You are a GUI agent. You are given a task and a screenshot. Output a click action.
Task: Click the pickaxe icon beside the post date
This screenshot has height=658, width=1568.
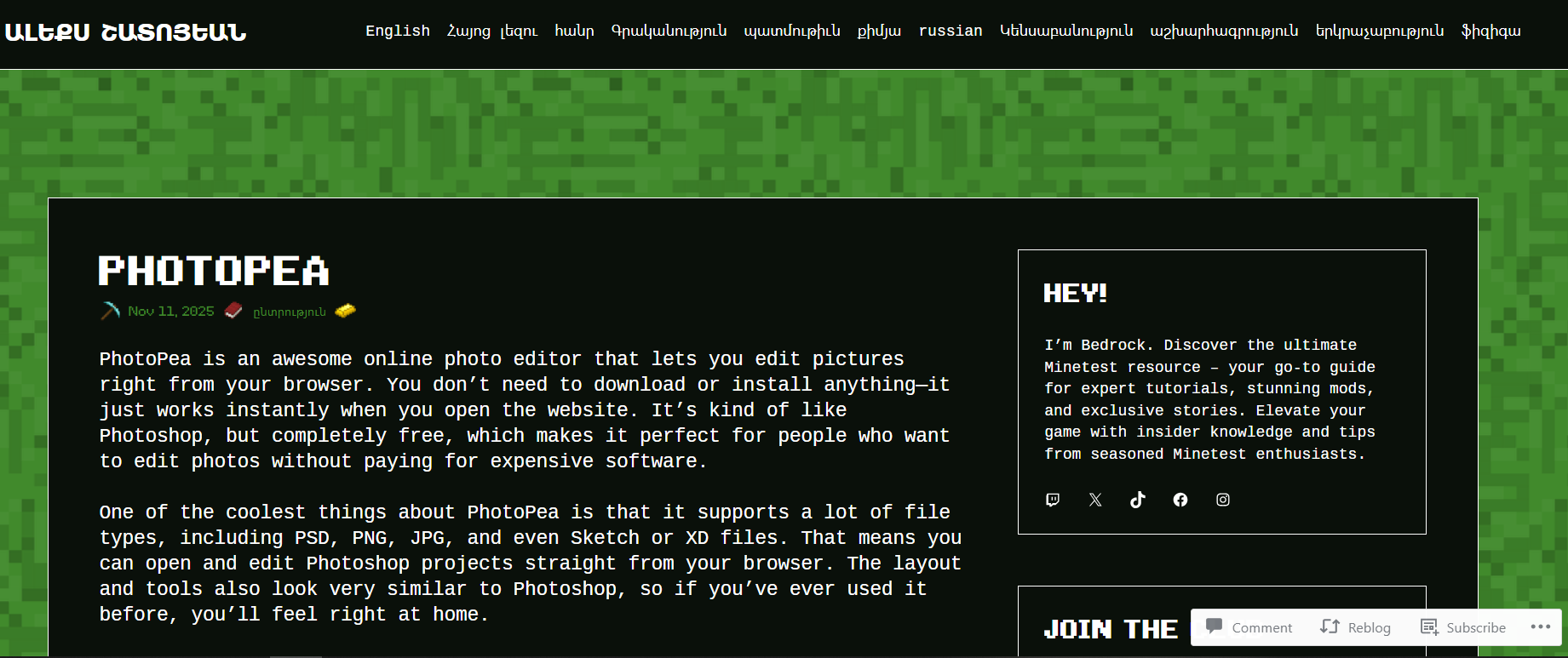tap(111, 311)
